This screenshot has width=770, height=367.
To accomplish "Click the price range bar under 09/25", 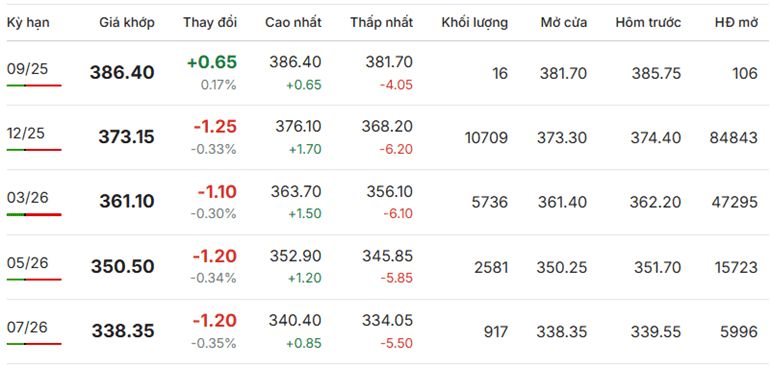I will coord(34,85).
